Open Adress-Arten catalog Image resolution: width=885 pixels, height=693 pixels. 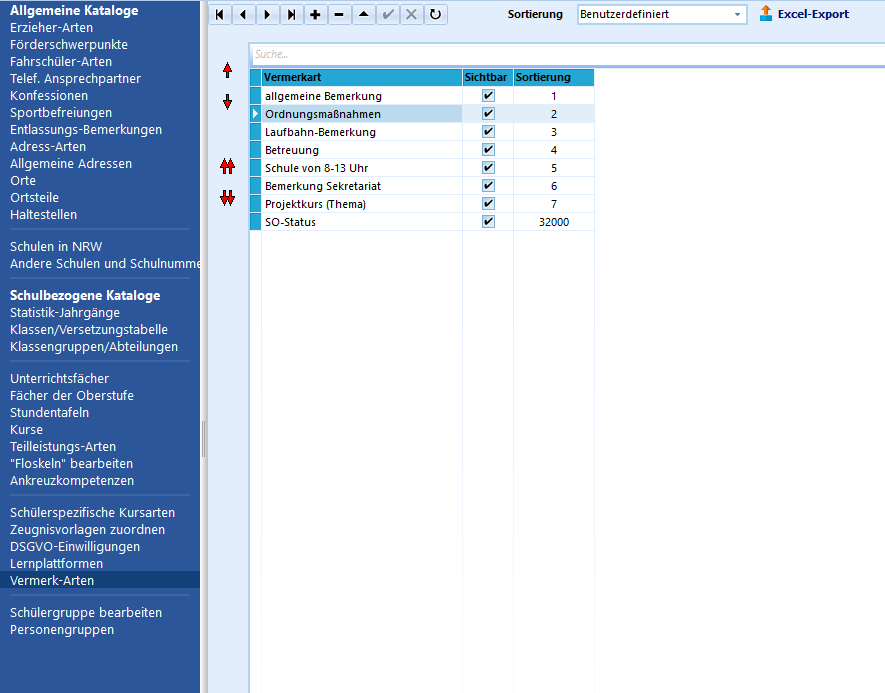tap(48, 146)
